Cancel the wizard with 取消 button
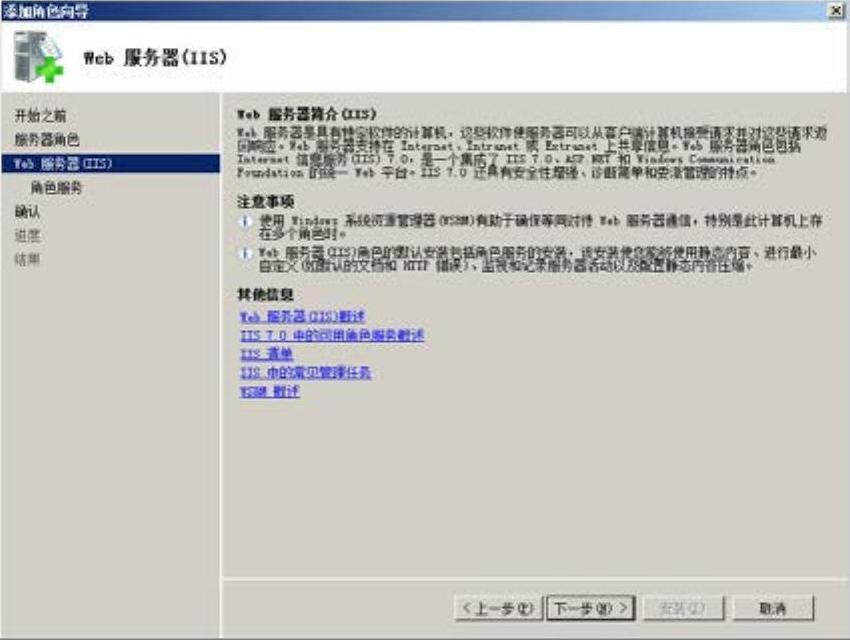This screenshot has width=850, height=640. click(x=773, y=609)
